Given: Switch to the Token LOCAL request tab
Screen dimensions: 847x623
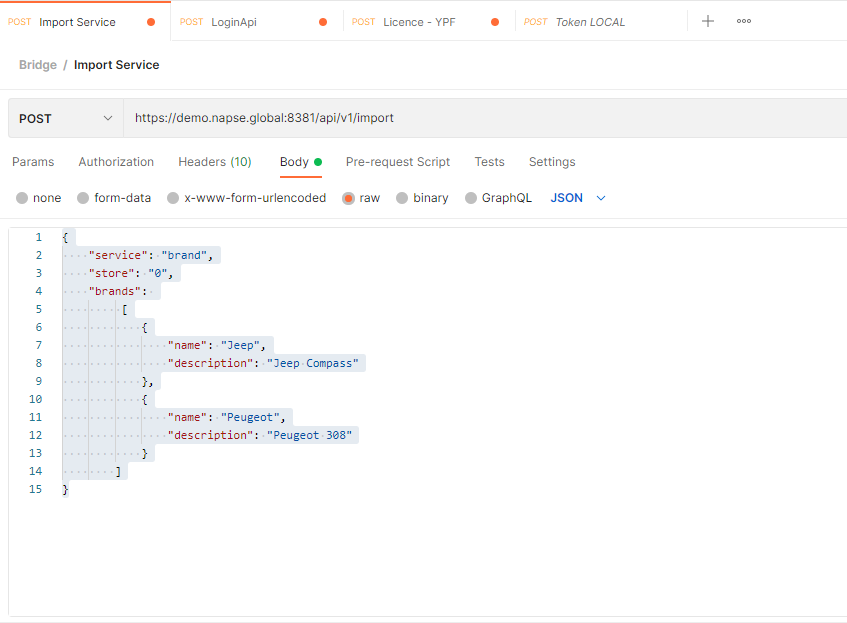Looking at the screenshot, I should (590, 22).
